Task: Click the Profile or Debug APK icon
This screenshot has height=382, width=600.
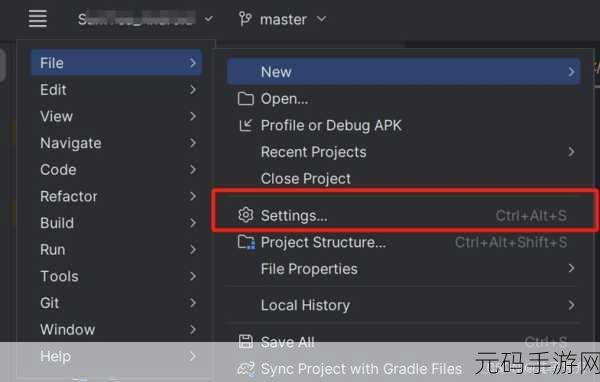Action: [x=245, y=125]
